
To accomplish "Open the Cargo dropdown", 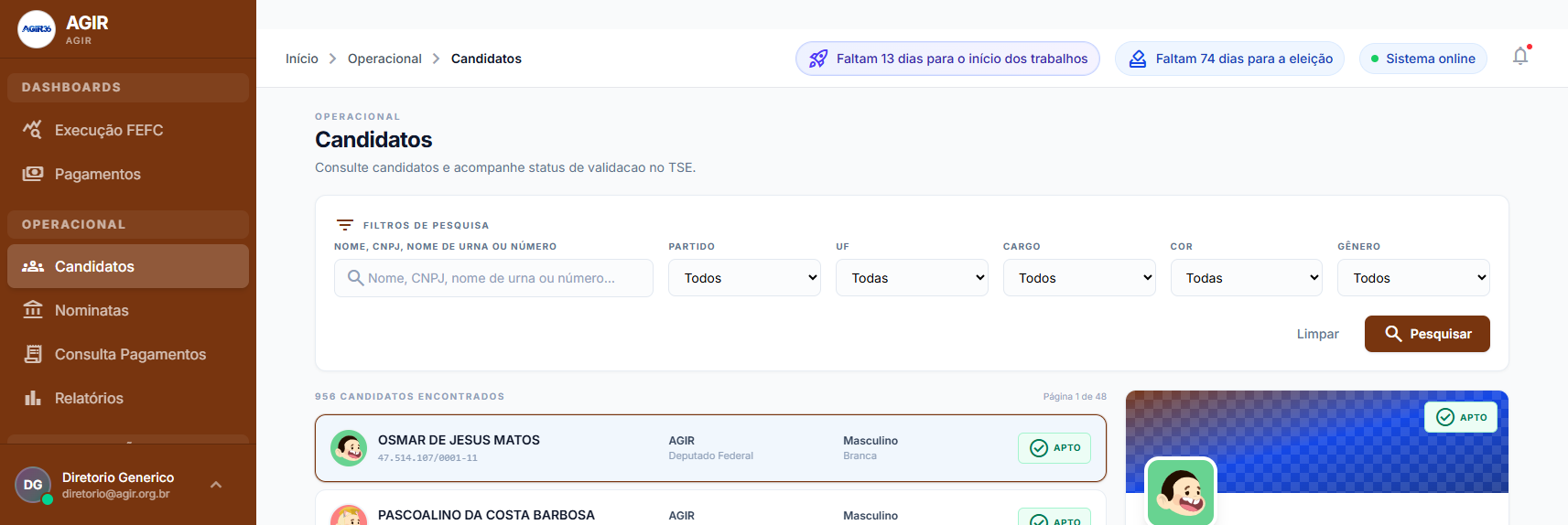I will point(1079,278).
